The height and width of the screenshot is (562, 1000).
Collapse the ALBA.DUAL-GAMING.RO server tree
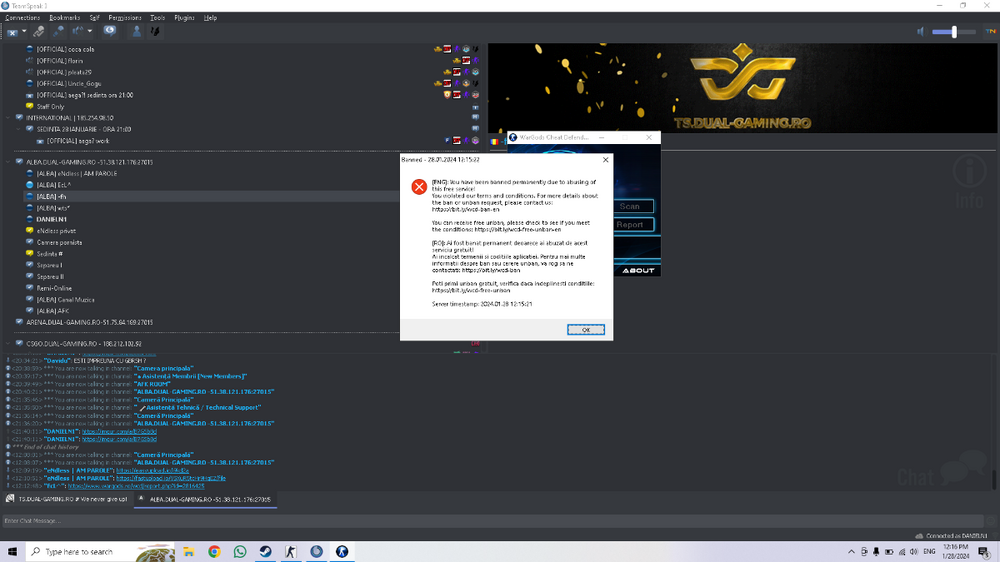[8, 162]
